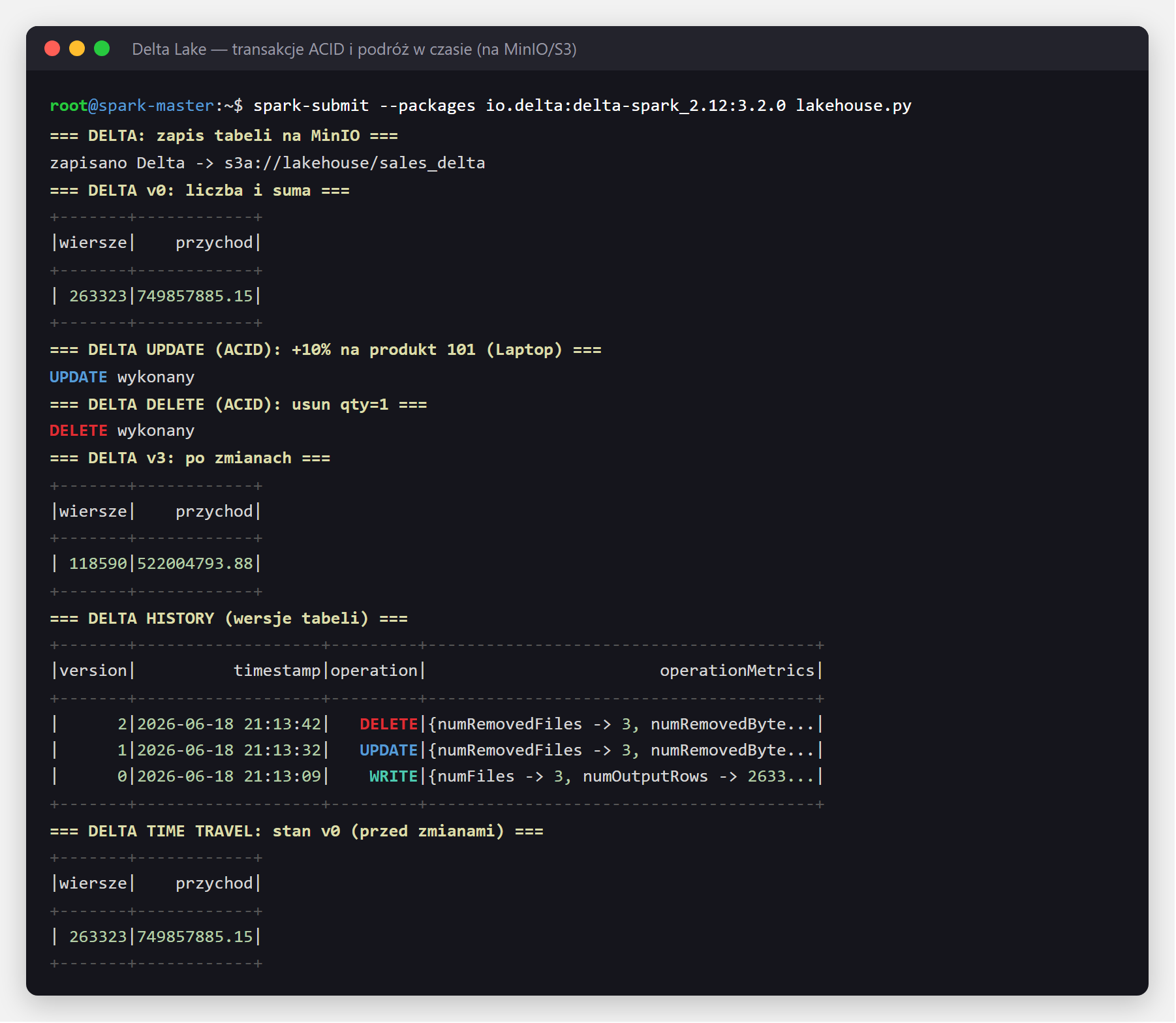Click header '=== DELTA: zapis tabeli na MinIO ==='
1176x1023 pixels.
click(x=224, y=136)
